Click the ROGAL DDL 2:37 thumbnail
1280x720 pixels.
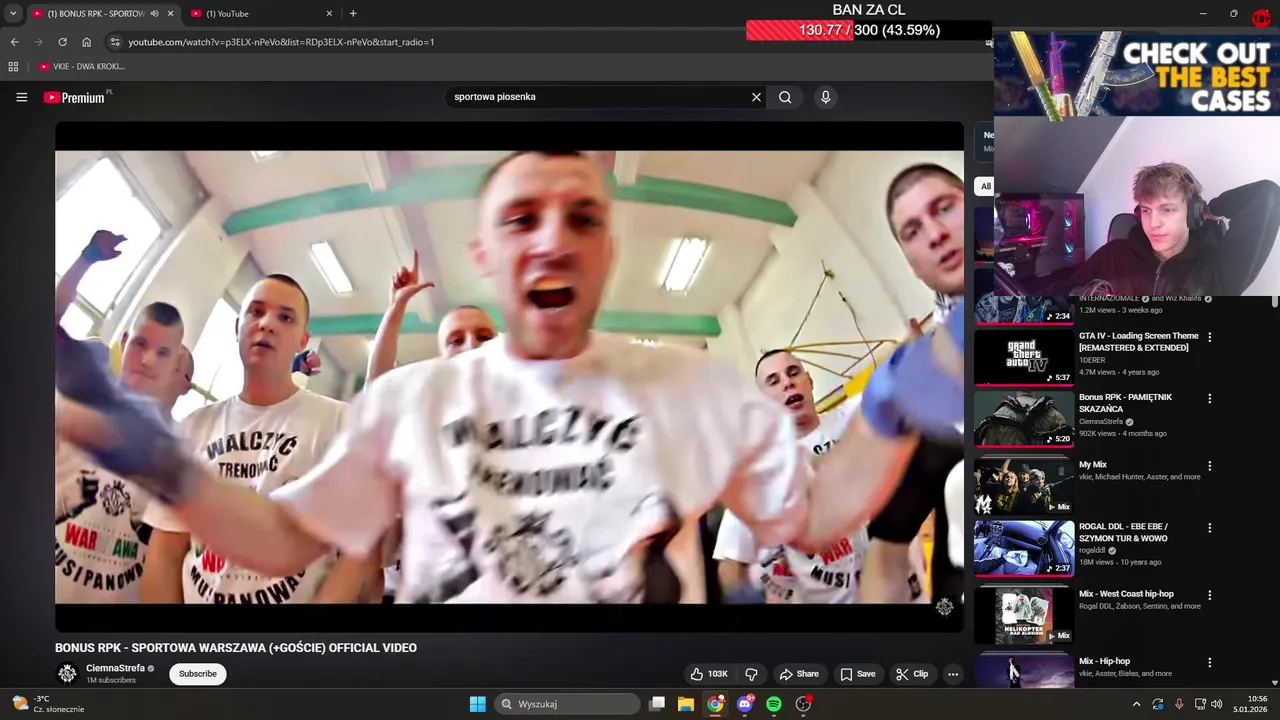pos(1024,548)
